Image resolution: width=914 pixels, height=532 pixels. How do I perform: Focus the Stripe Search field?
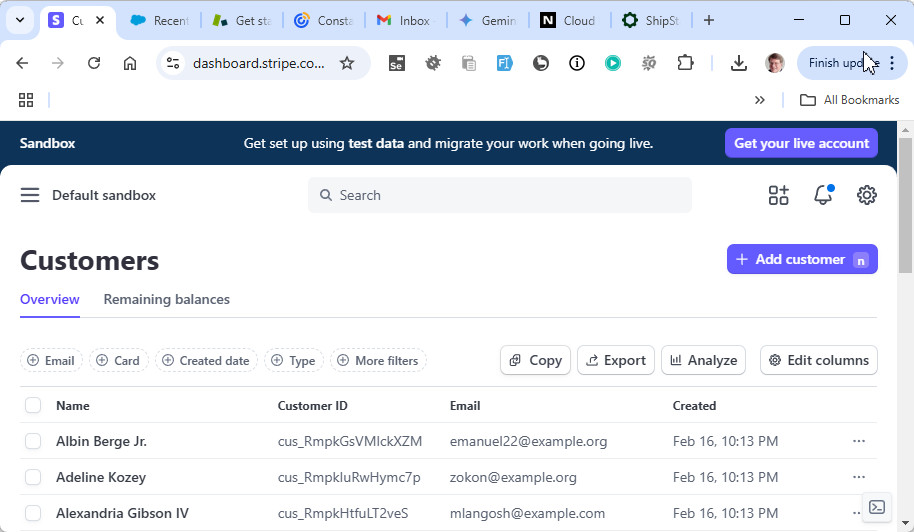(500, 195)
